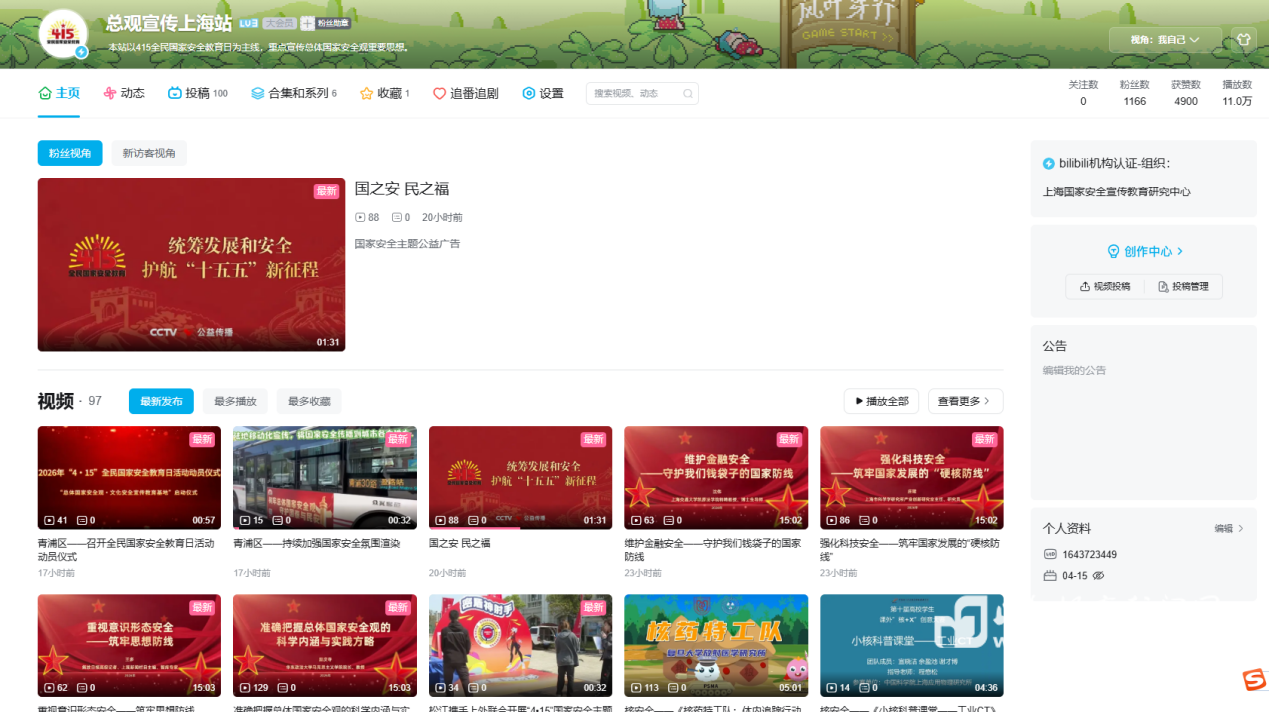Open 投稿管理 submission management
Image resolution: width=1269 pixels, height=712 pixels.
[1183, 286]
